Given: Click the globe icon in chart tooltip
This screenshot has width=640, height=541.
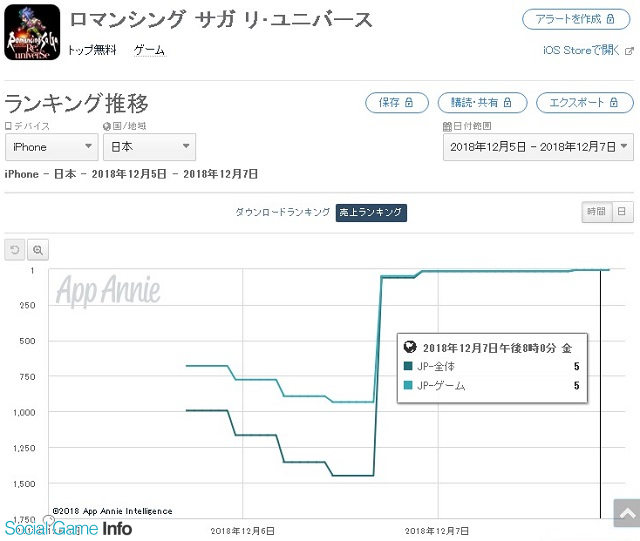Looking at the screenshot, I should click(x=410, y=347).
